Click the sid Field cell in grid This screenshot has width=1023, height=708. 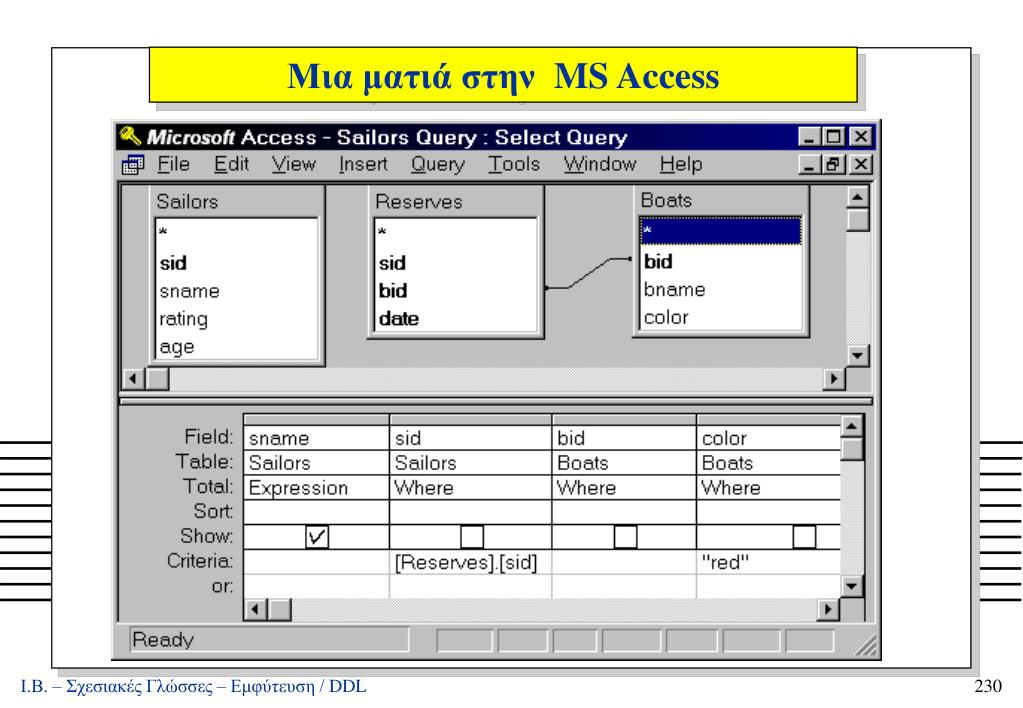[471, 438]
